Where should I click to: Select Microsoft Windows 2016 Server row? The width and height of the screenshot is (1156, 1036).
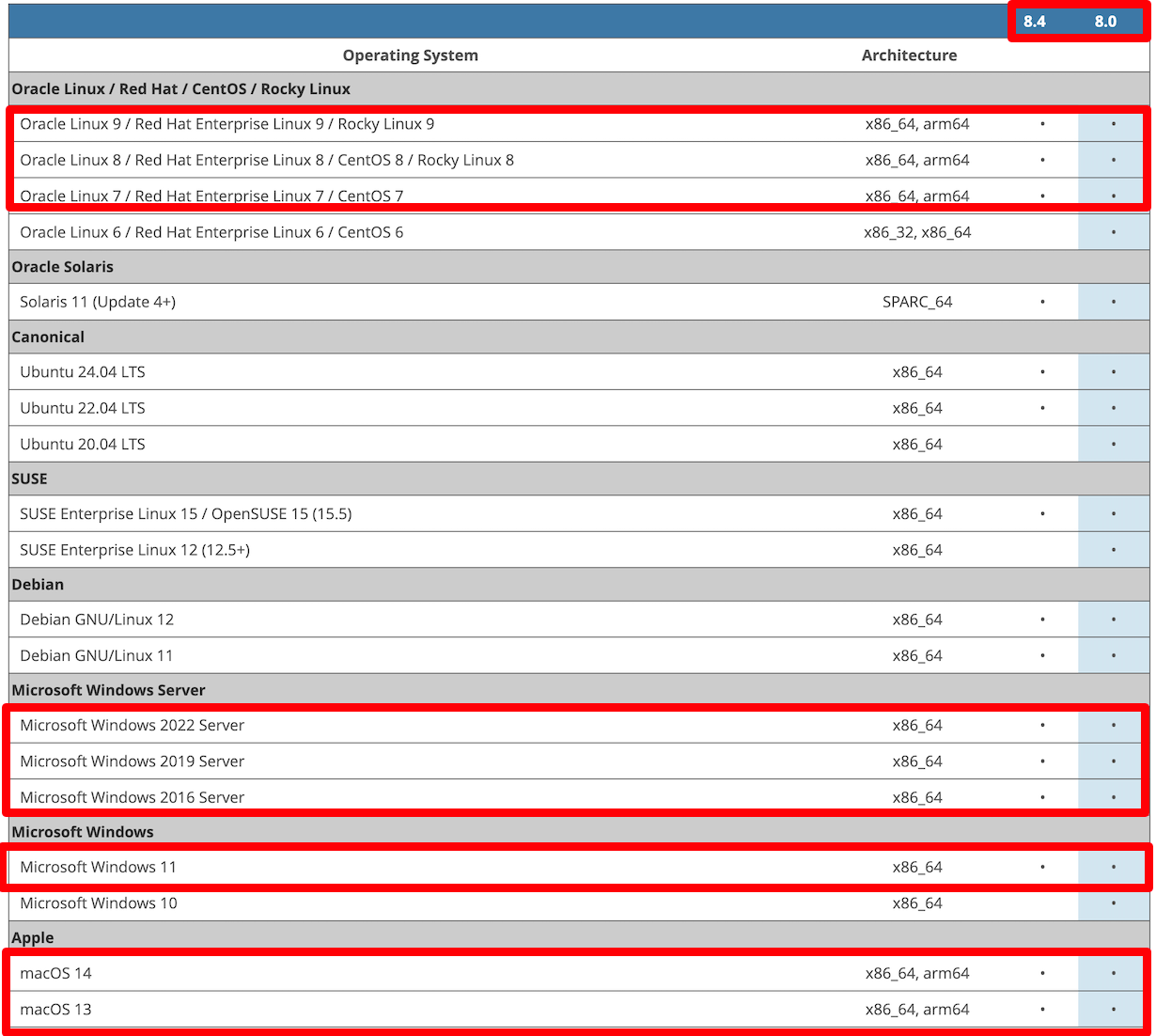(579, 797)
